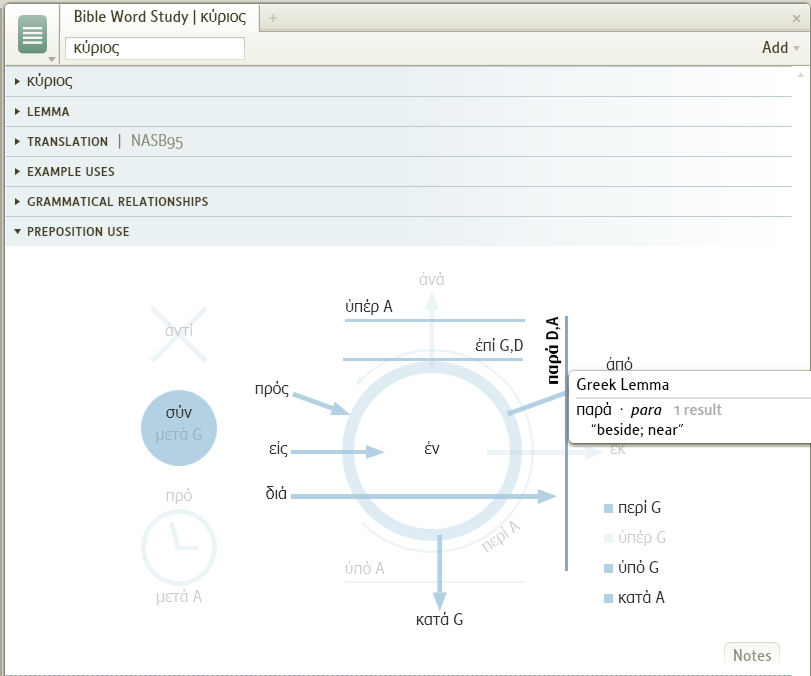Open the green panel menu icon
This screenshot has width=811, height=676.
click(32, 34)
